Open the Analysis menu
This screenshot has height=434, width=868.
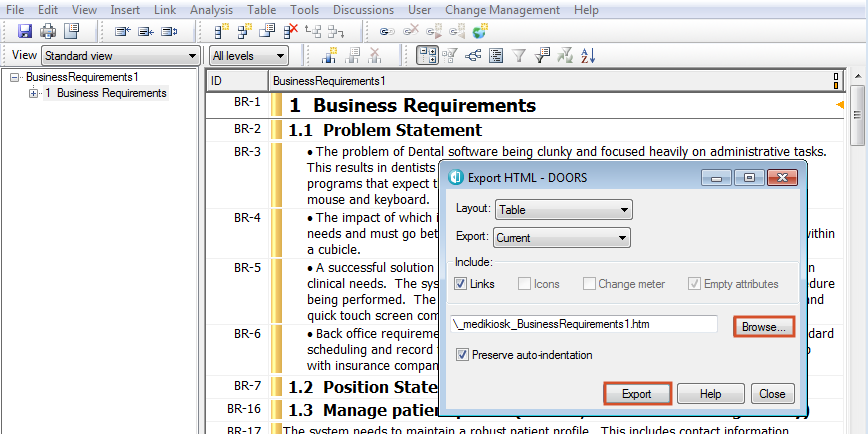(x=210, y=9)
